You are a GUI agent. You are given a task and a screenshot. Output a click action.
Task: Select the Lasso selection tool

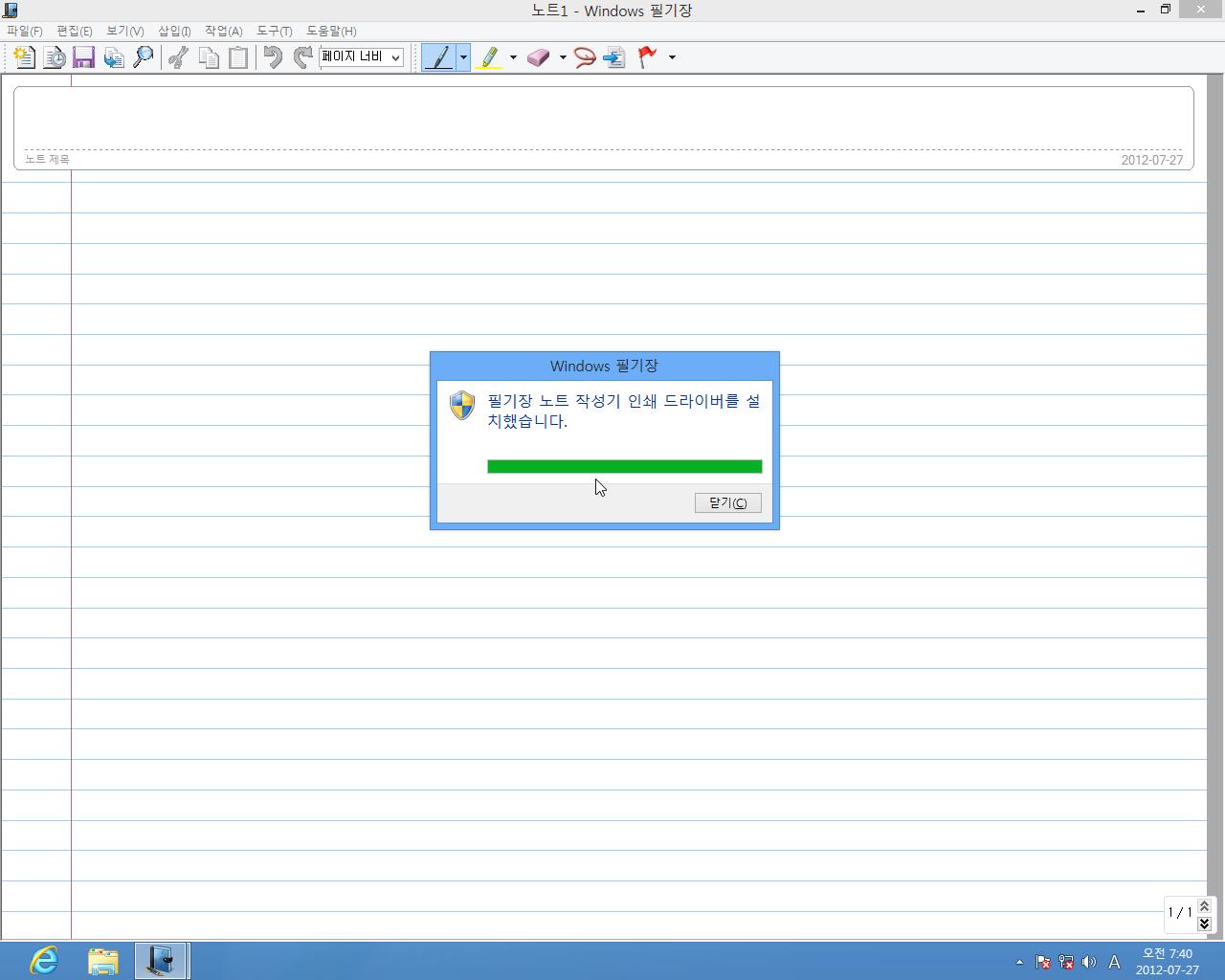tap(584, 57)
